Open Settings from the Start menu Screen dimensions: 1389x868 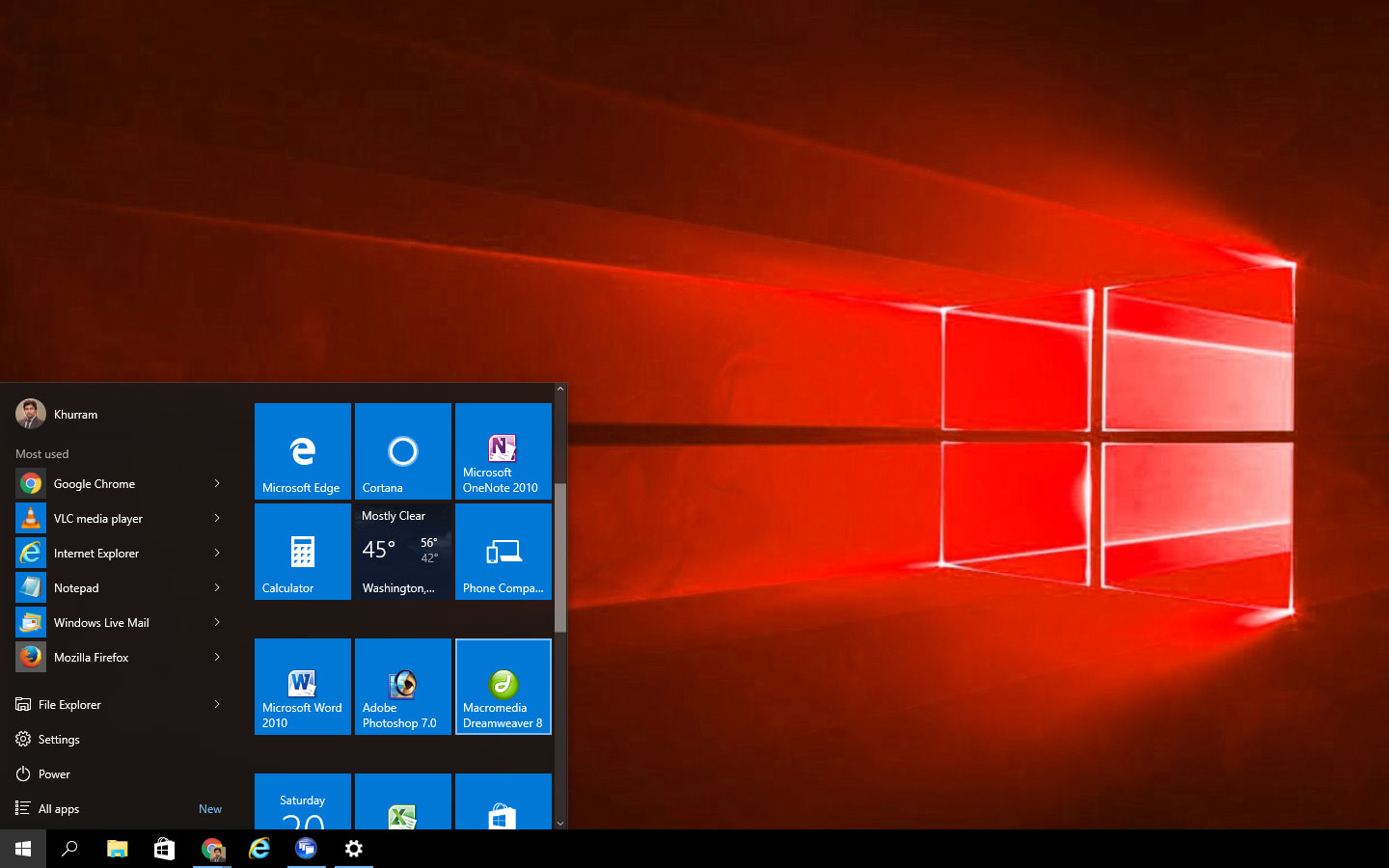click(58, 740)
